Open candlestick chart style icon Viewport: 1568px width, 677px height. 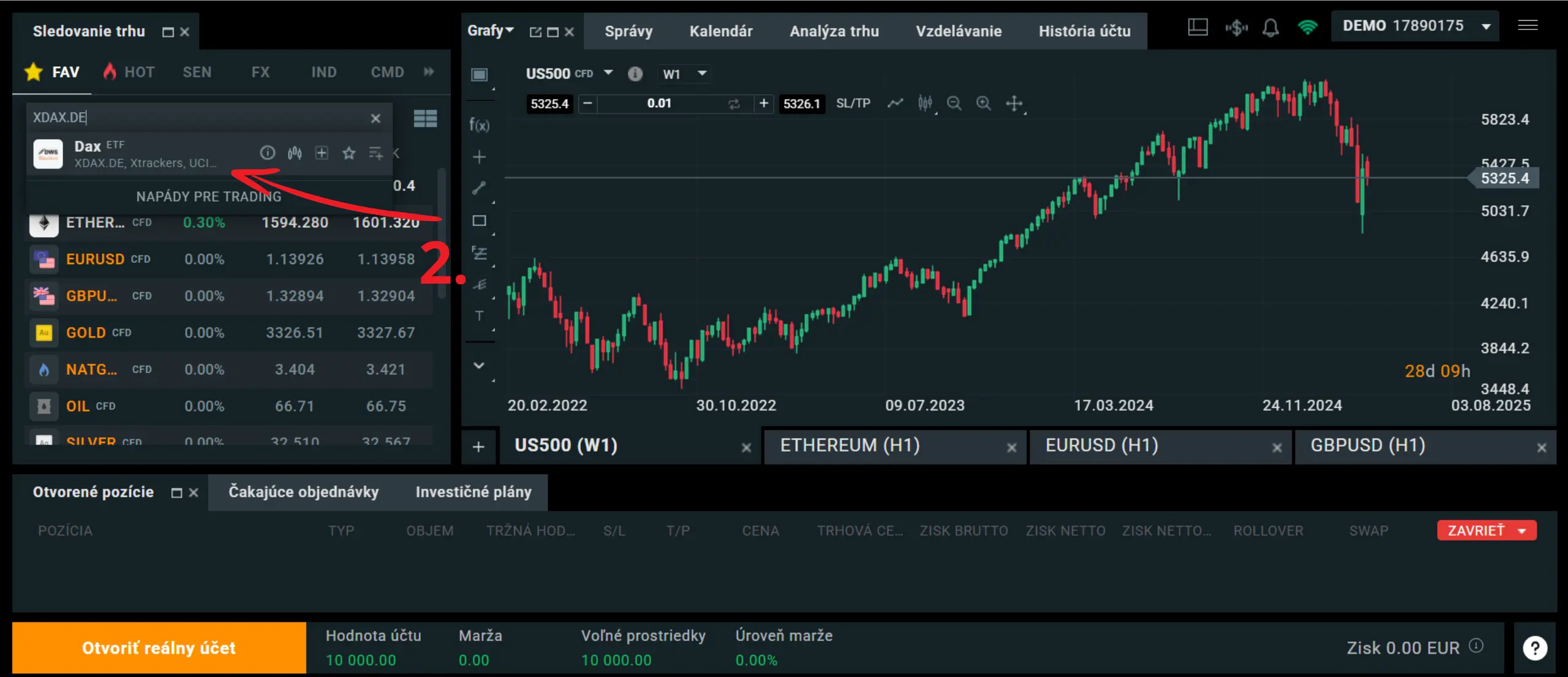[925, 103]
